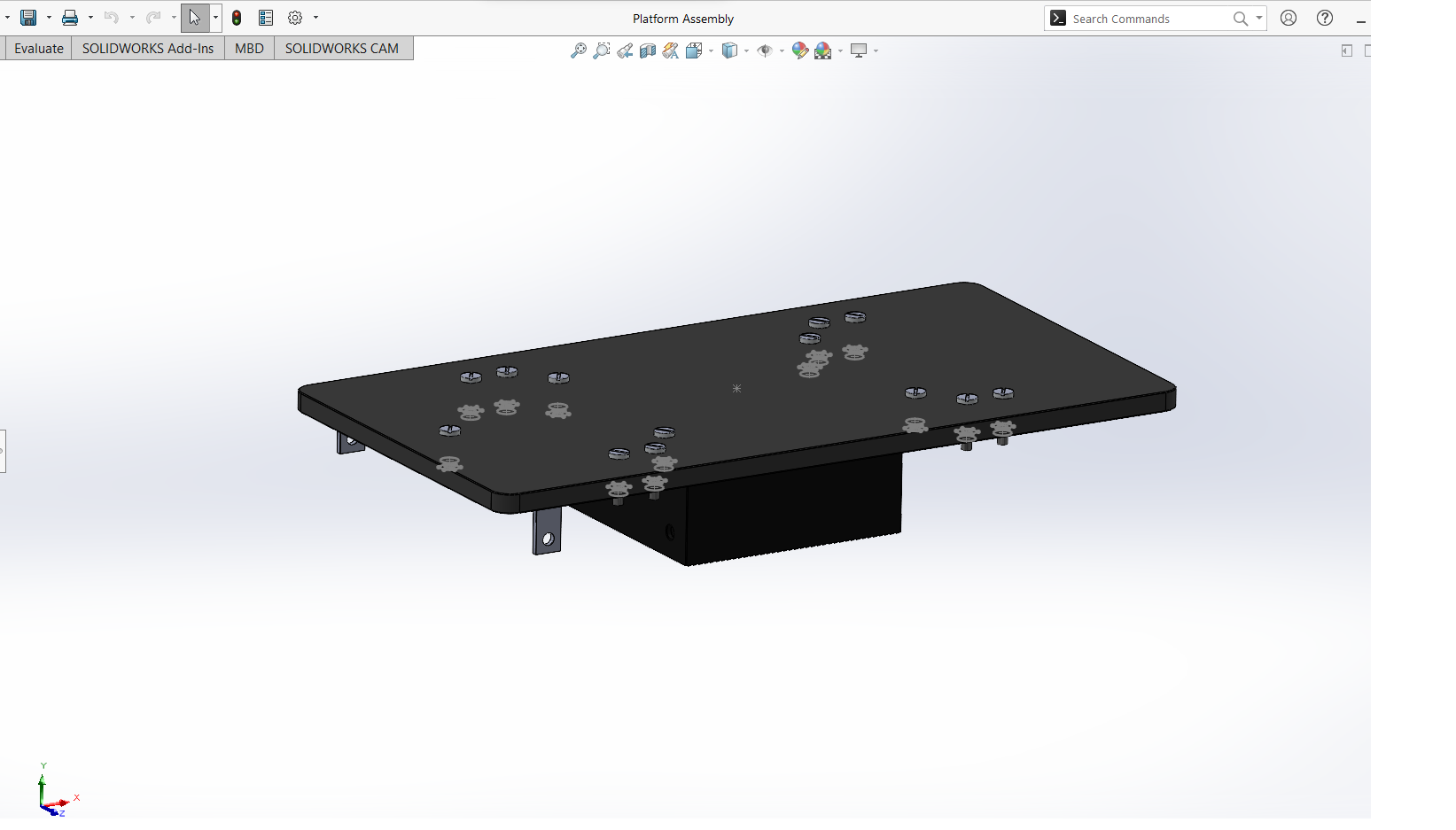Image resolution: width=1456 pixels, height=830 pixels.
Task: Open the SOLIDWORKS CAM tab
Action: coord(341,49)
